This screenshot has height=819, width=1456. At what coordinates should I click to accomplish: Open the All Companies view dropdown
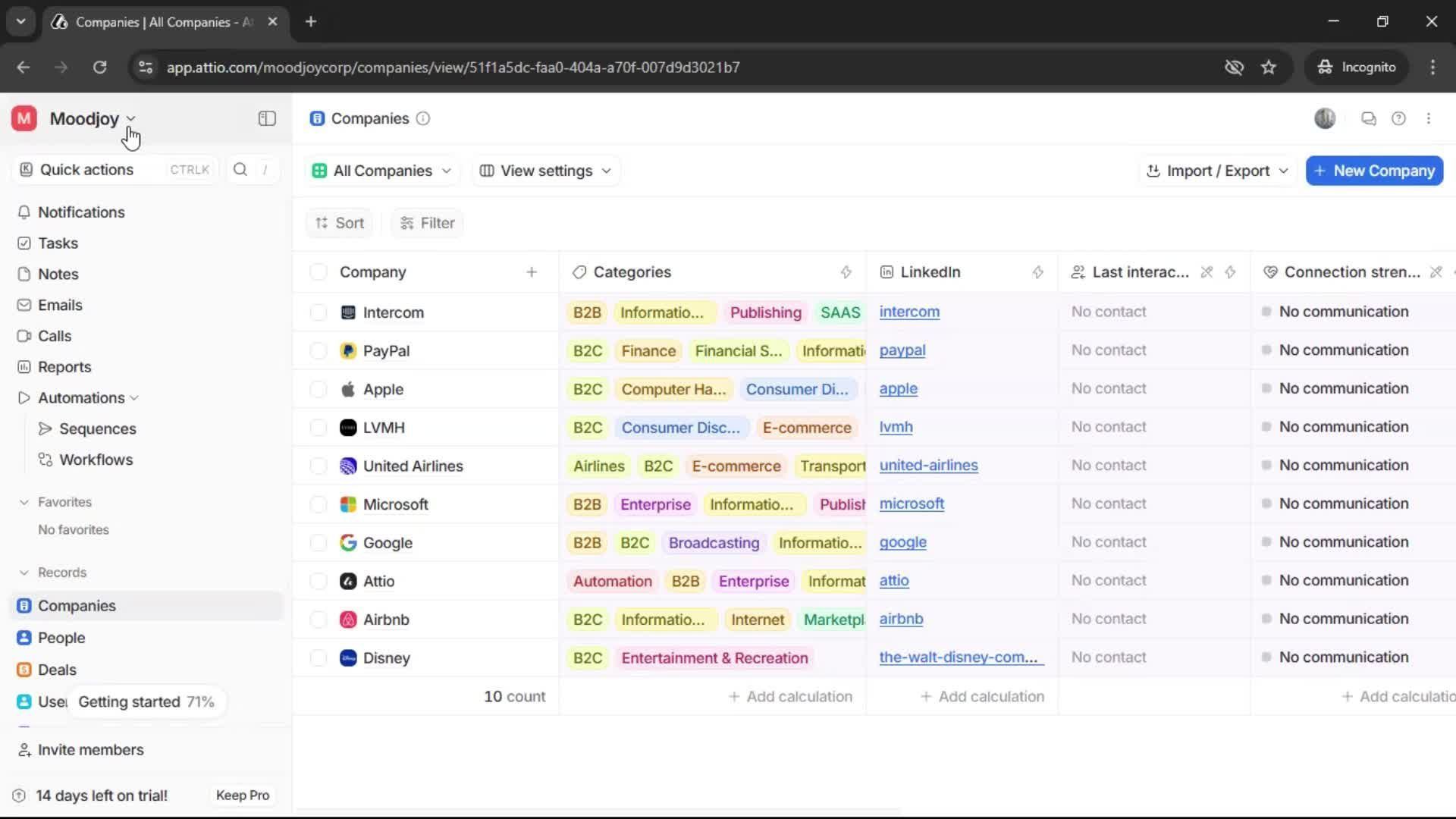382,171
